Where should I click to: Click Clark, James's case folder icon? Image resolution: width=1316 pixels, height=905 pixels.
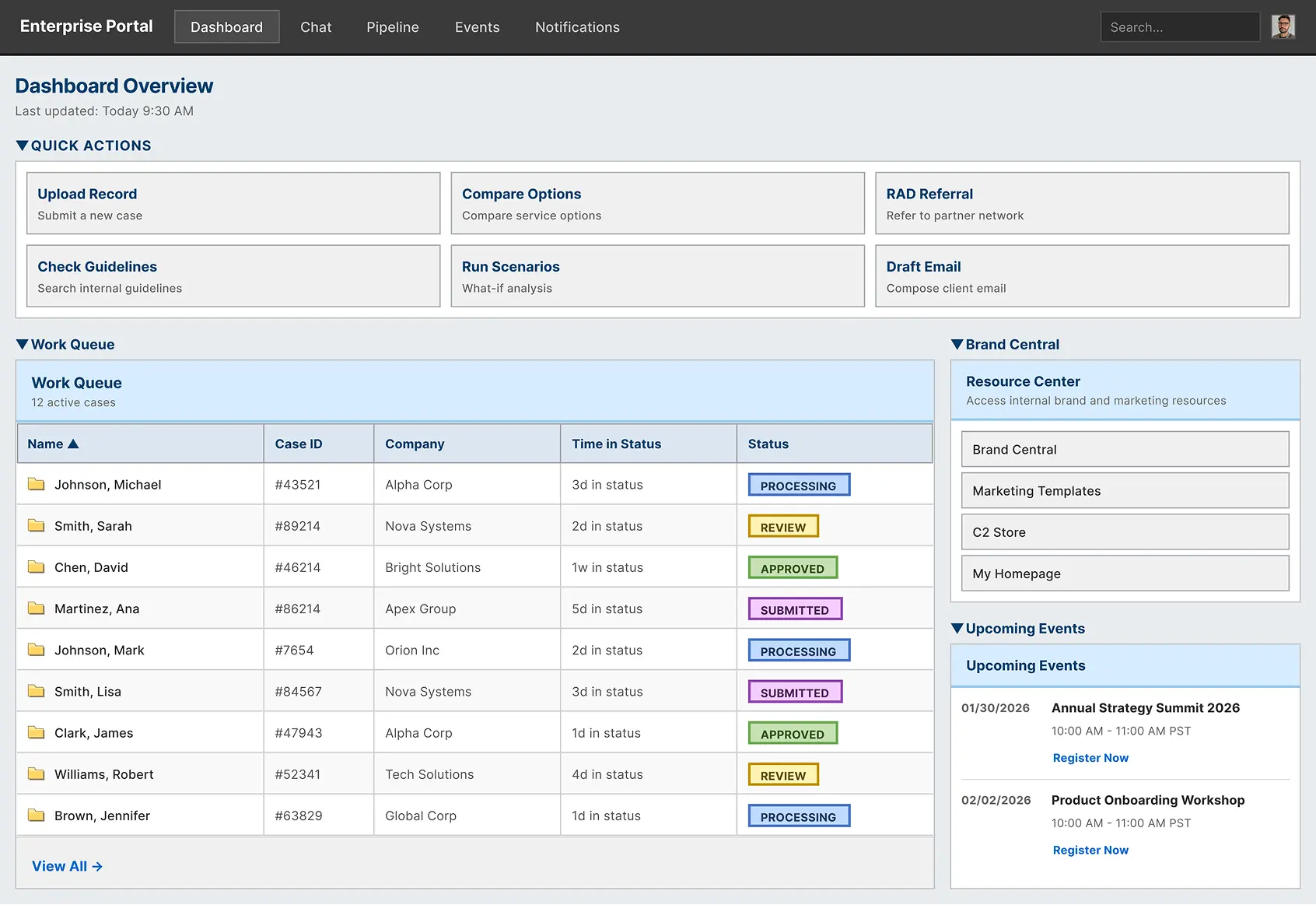36,731
